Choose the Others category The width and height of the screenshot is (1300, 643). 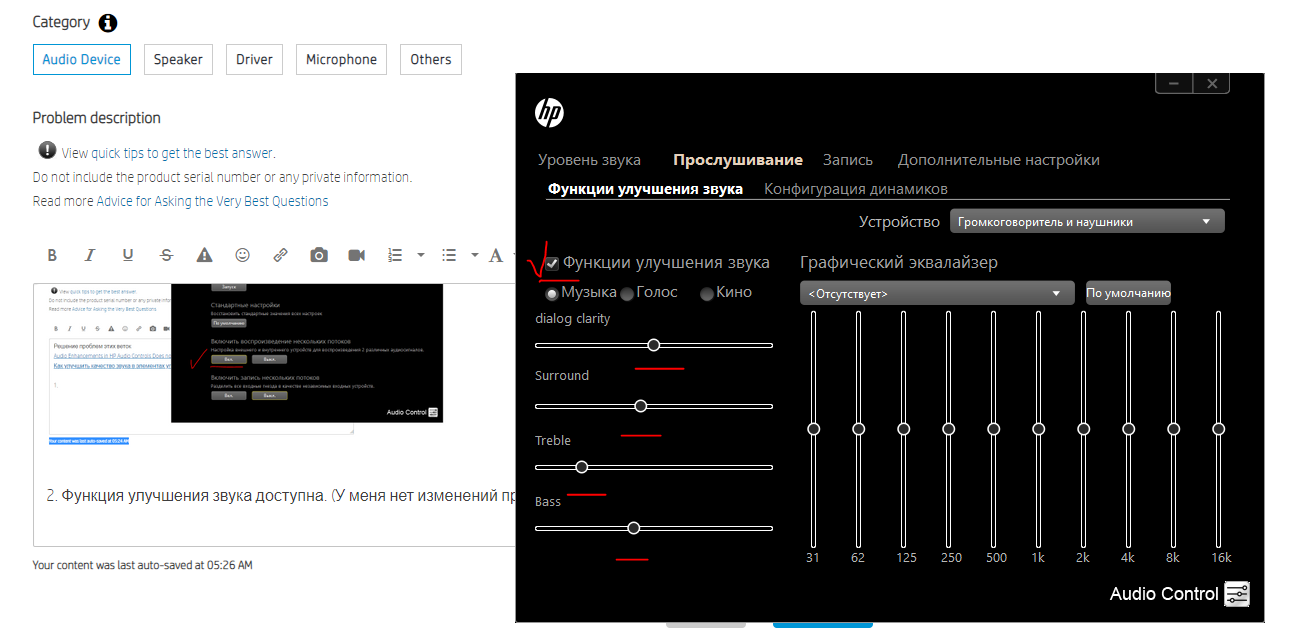tap(431, 59)
